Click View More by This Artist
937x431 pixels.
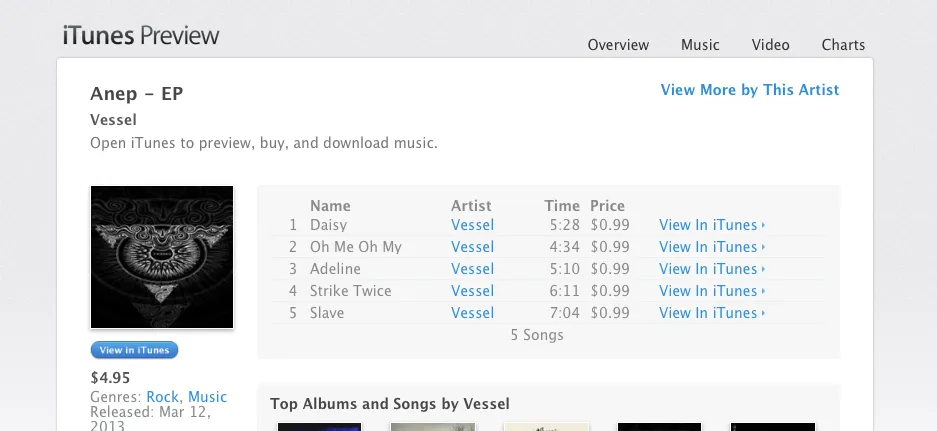(x=749, y=90)
